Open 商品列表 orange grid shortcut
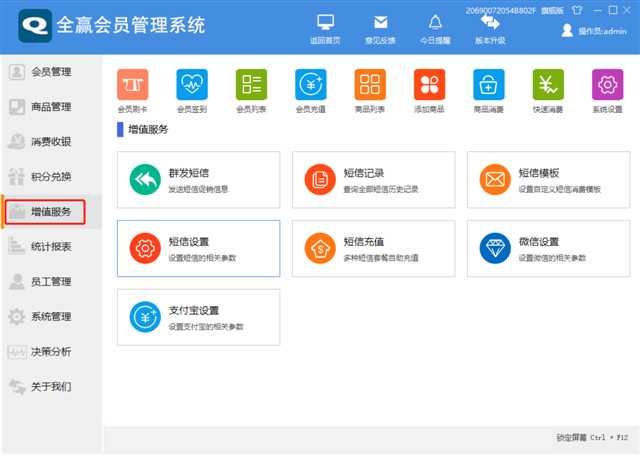 tap(370, 91)
